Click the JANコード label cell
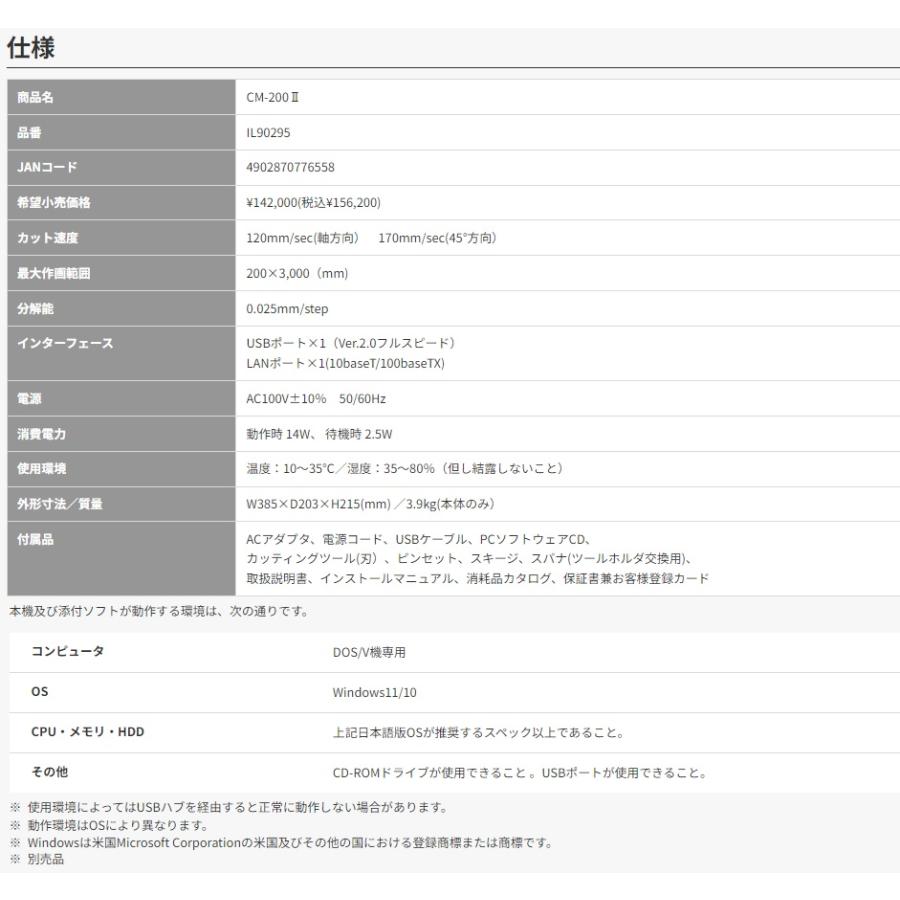900x900 pixels. tap(121, 168)
